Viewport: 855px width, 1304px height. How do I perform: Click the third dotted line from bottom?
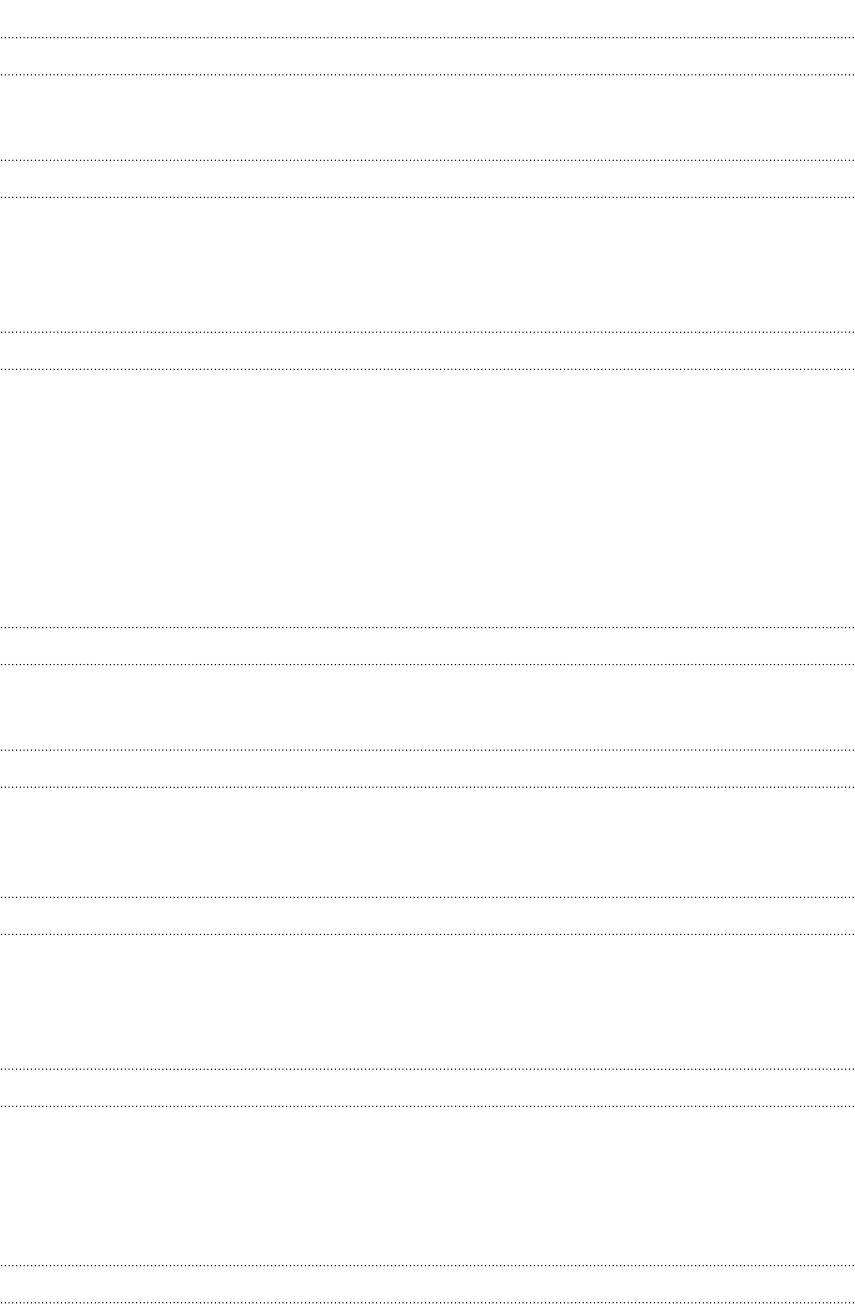click(x=427, y=1106)
